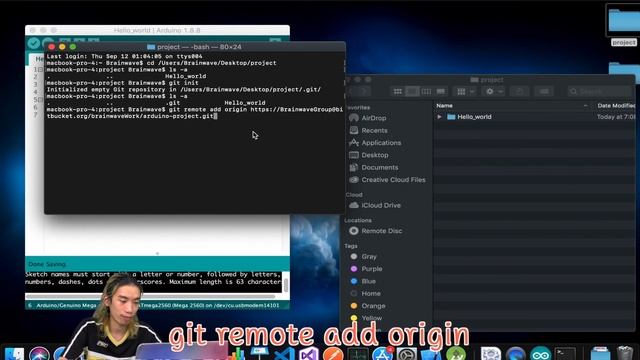The width and height of the screenshot is (640, 360).
Task: Open Serial Monitor in Arduino window
Action: (x=275, y=41)
